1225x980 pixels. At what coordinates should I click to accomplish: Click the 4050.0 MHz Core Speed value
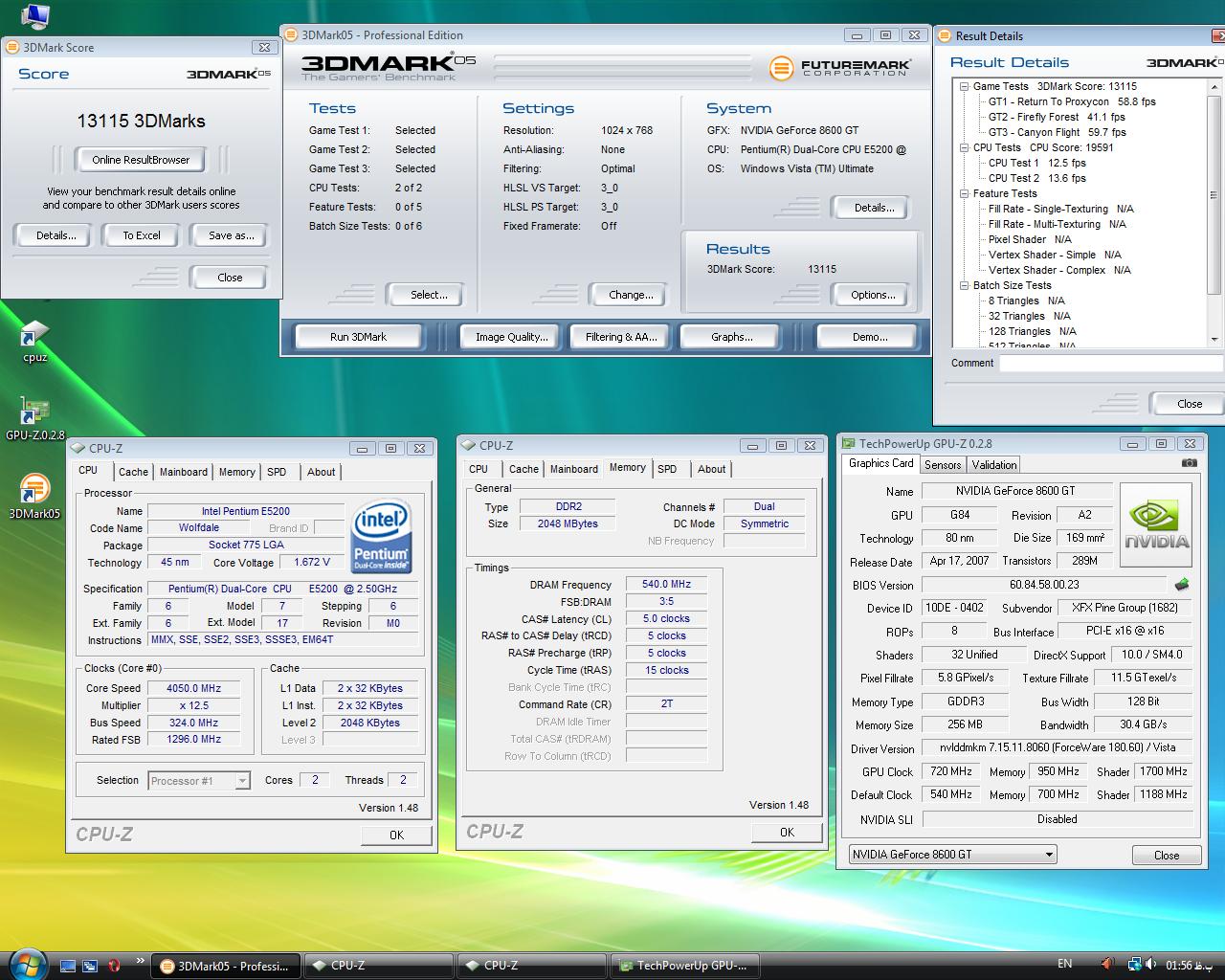tap(193, 688)
